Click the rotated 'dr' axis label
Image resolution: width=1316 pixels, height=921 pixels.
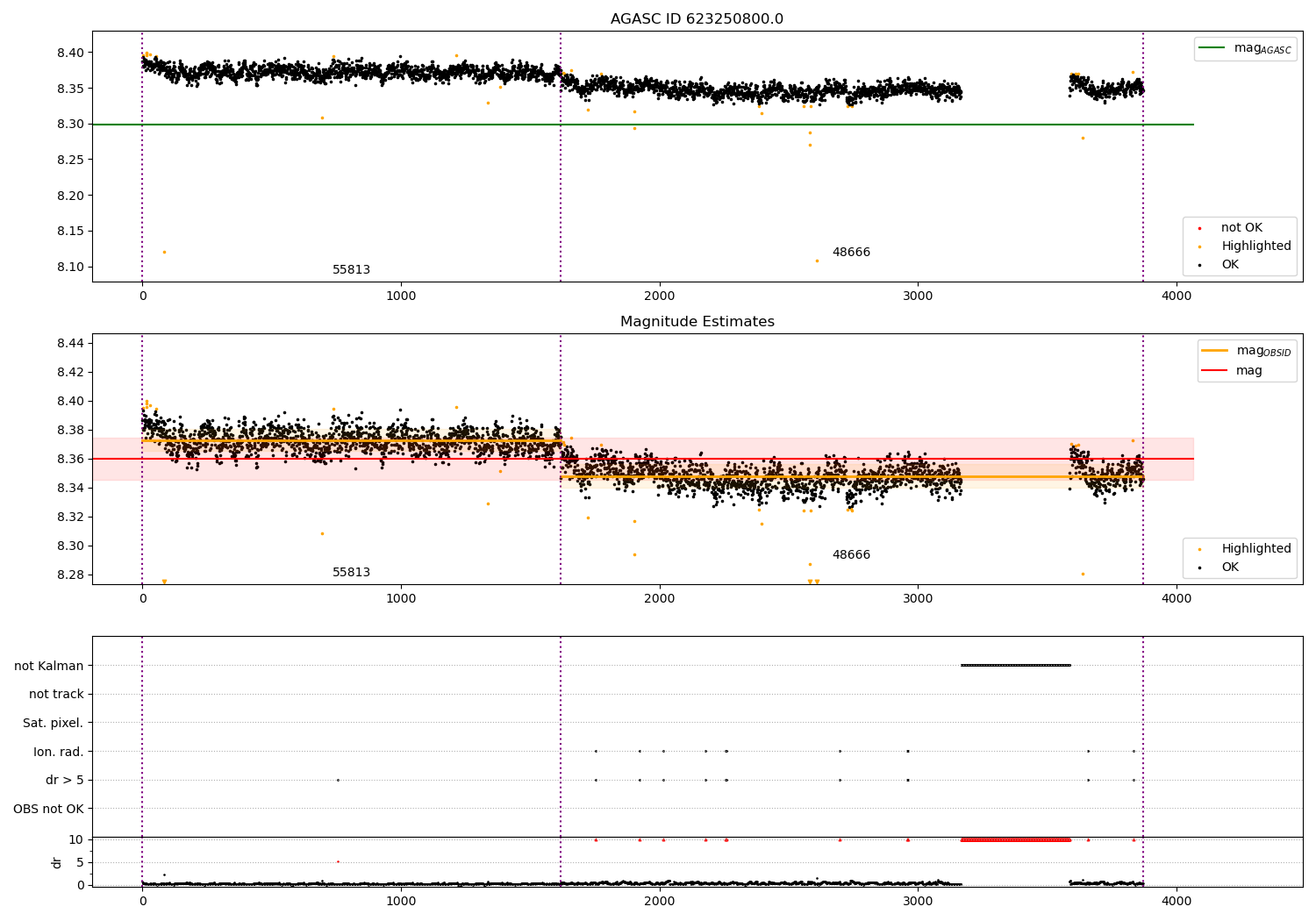[x=57, y=862]
